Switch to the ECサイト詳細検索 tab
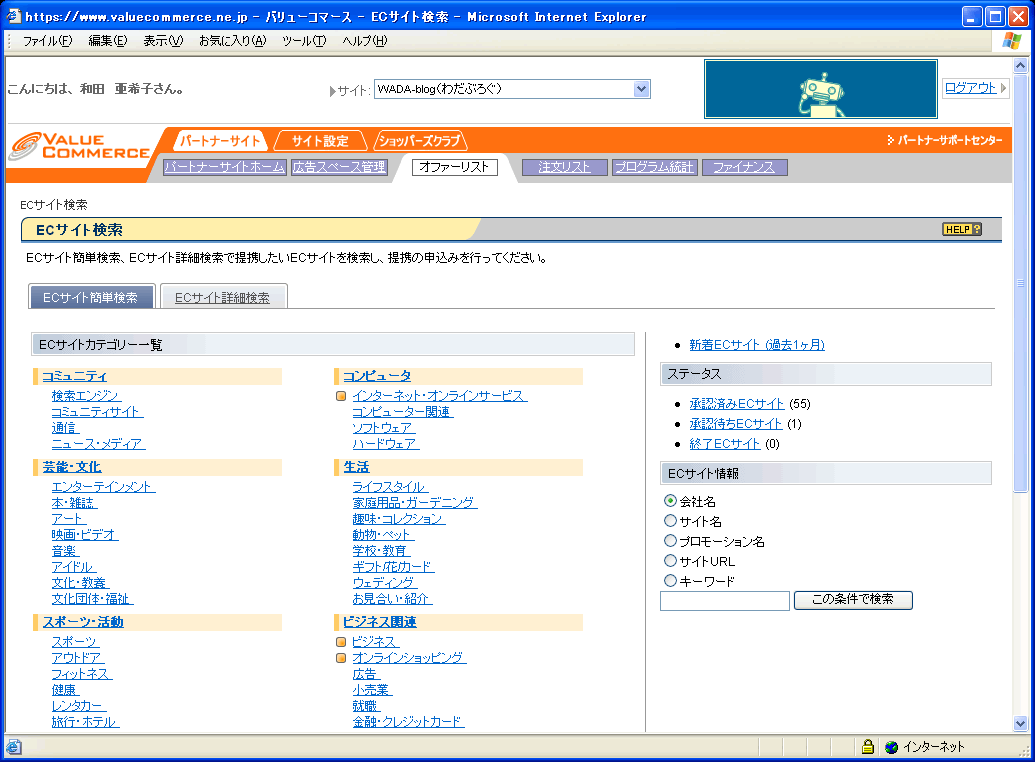Viewport: 1035px width, 762px height. (222, 297)
